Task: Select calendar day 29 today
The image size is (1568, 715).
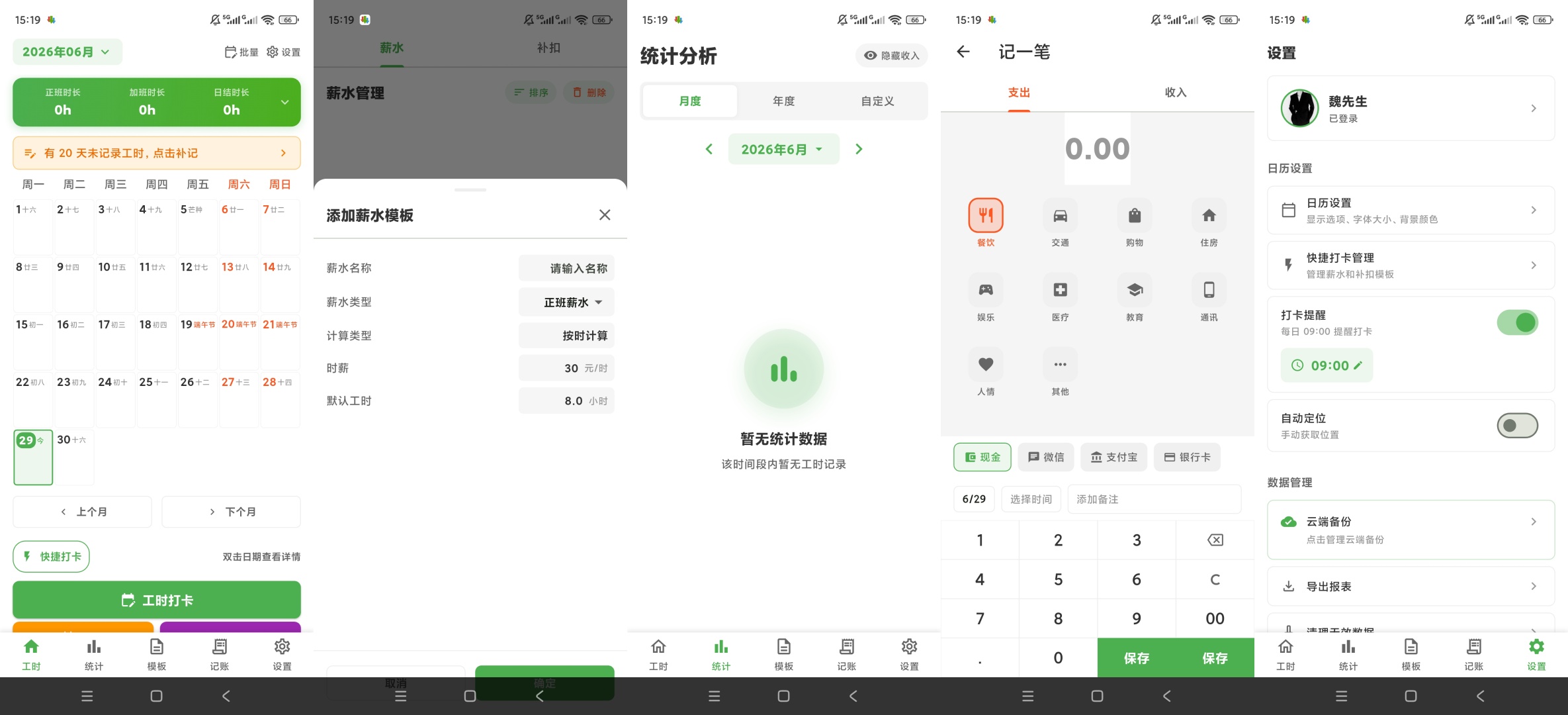Action: pos(33,457)
